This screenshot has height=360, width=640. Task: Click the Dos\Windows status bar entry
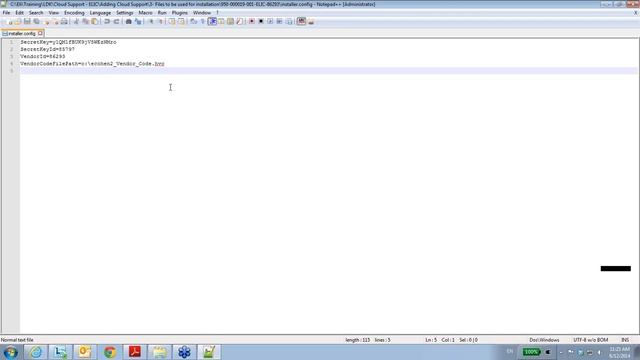pos(544,340)
